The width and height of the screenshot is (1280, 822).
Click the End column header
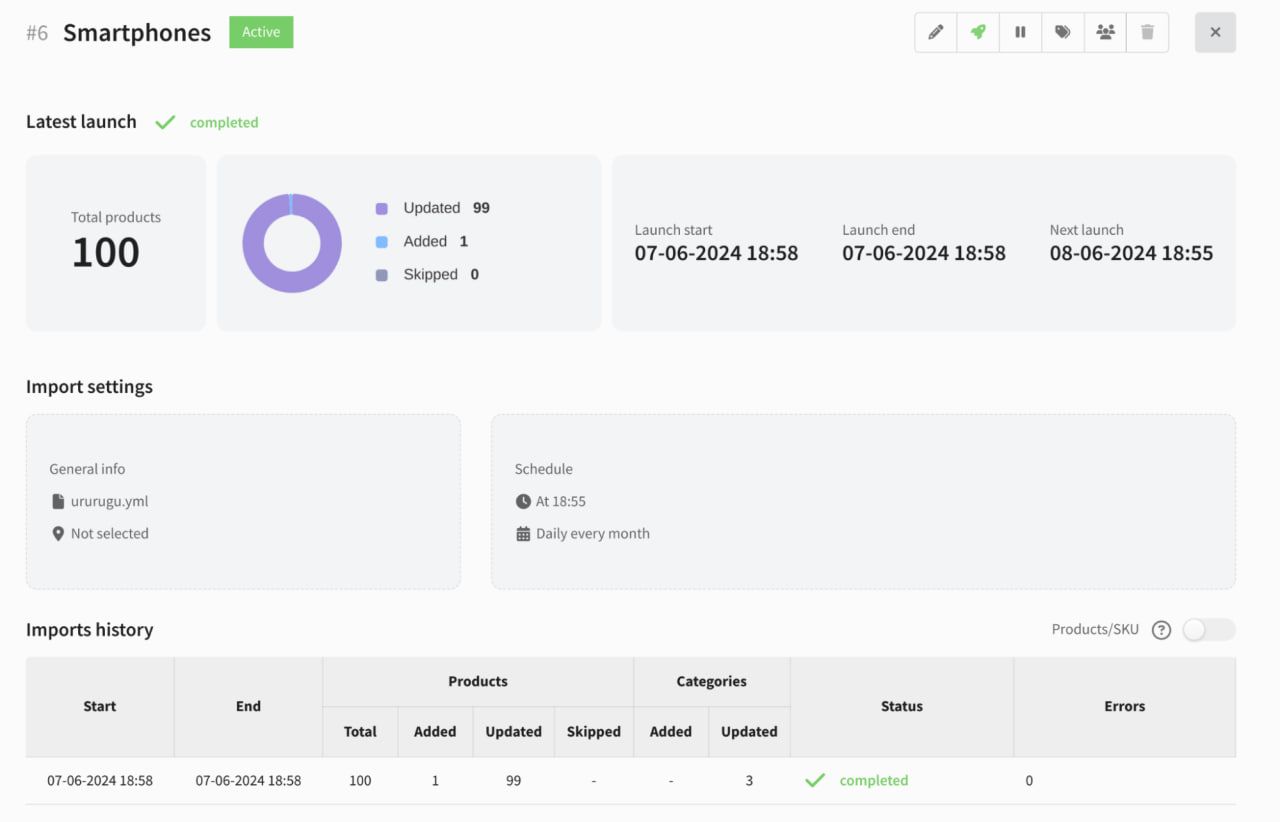coord(248,706)
